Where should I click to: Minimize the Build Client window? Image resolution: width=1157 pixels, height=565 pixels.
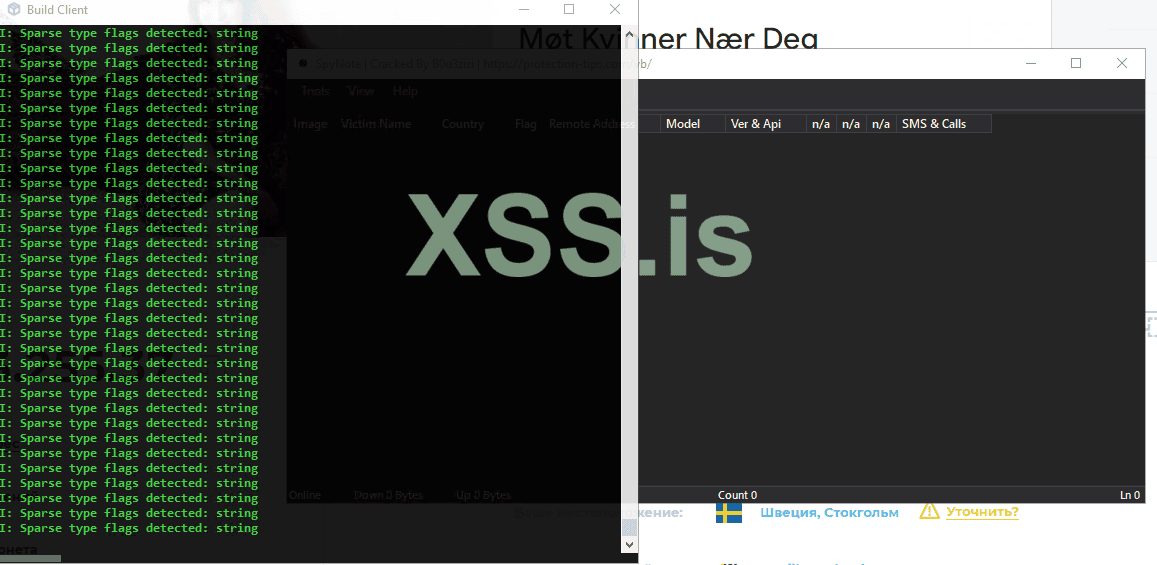(523, 10)
